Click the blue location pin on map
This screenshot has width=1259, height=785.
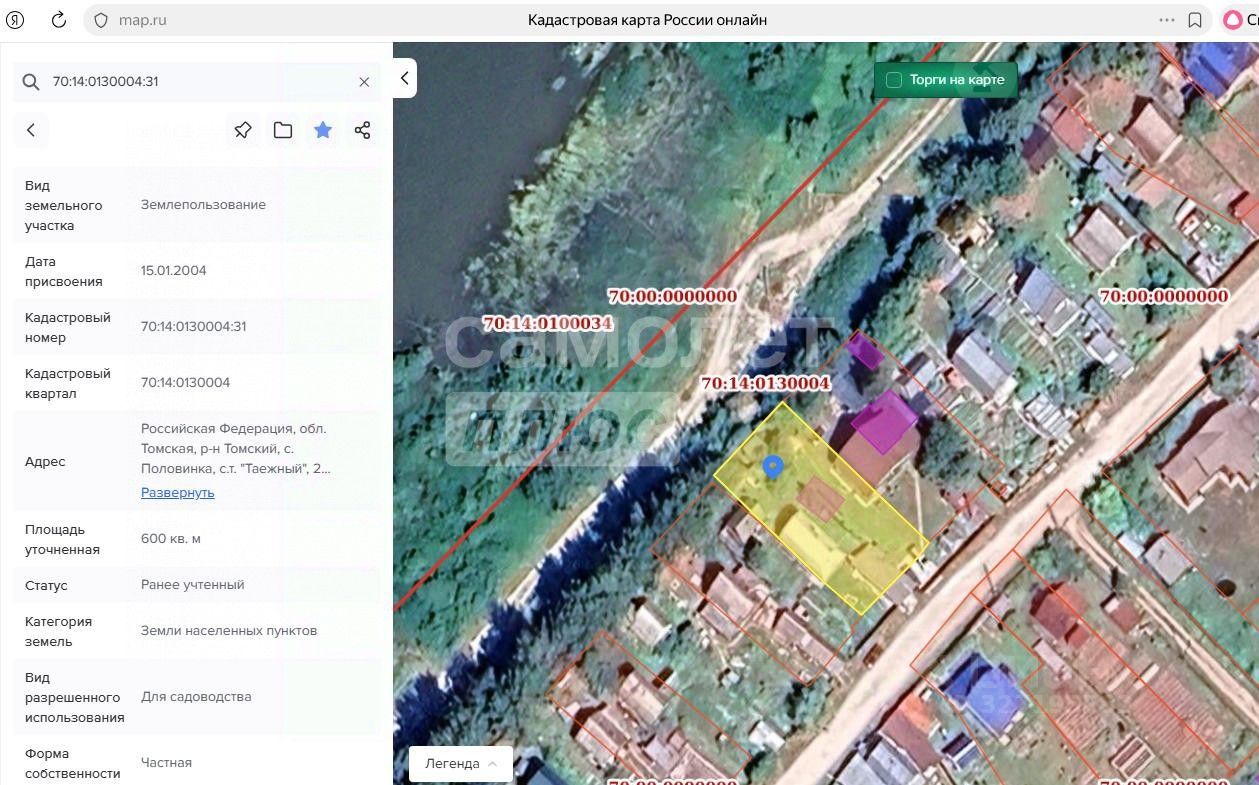[x=772, y=466]
